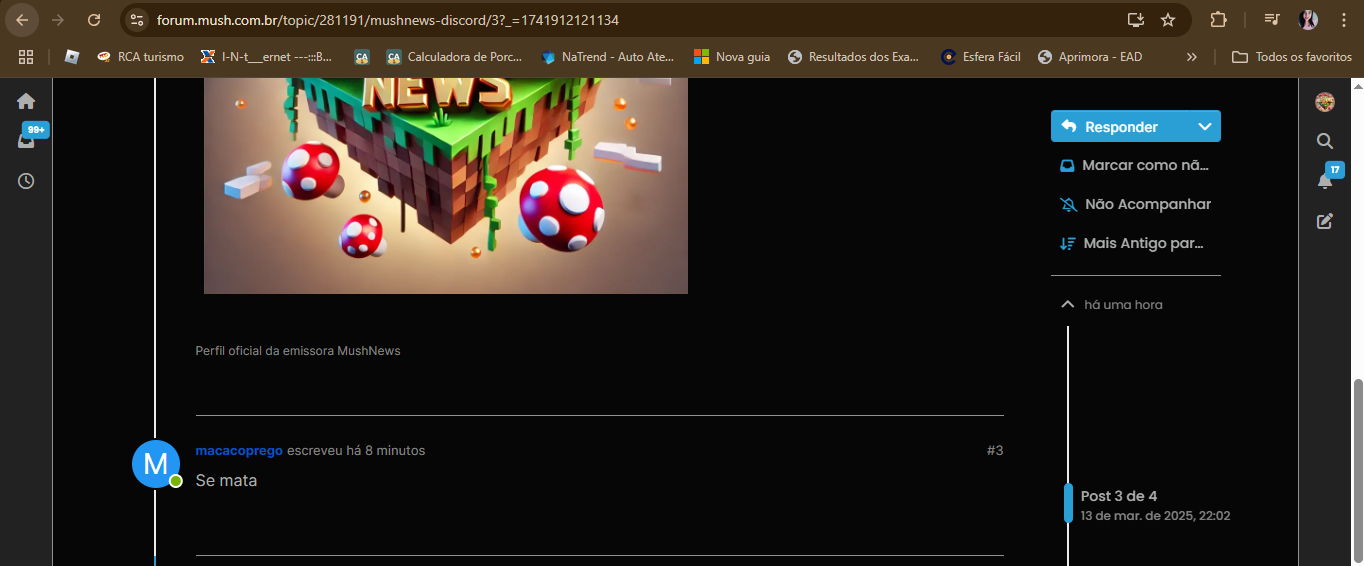Viewport: 1364px width, 566px height.
Task: Click the page vertical scrollbar thumb
Action: click(x=1357, y=472)
